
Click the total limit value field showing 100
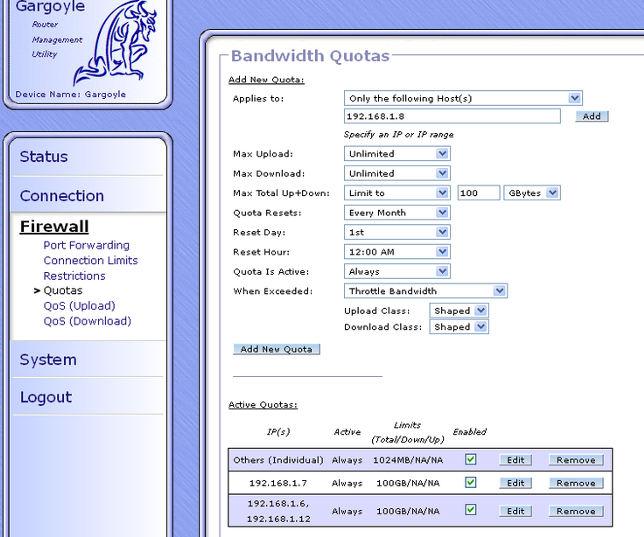[x=478, y=193]
